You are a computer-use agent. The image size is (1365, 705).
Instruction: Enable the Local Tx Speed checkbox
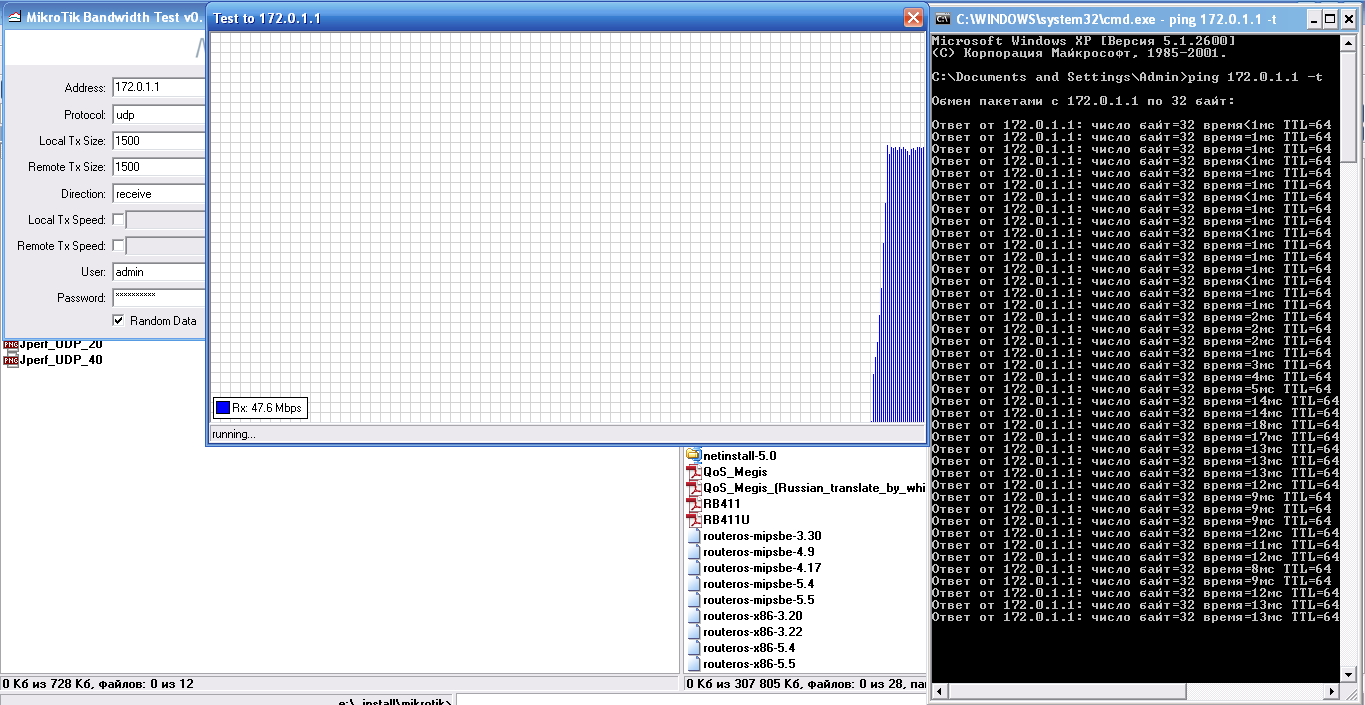tap(118, 220)
